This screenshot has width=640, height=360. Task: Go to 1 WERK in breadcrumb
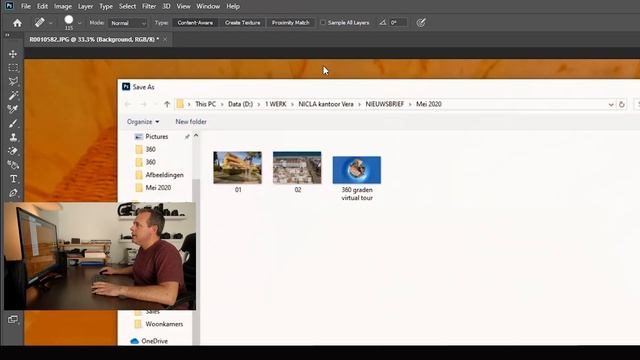(276, 104)
